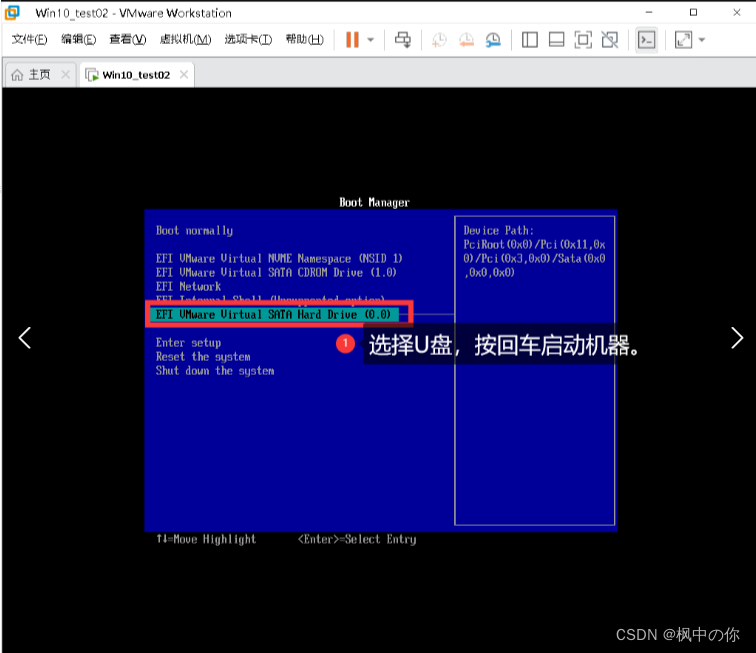Click the revert to snapshot icon
The image size is (756, 653).
(x=466, y=40)
